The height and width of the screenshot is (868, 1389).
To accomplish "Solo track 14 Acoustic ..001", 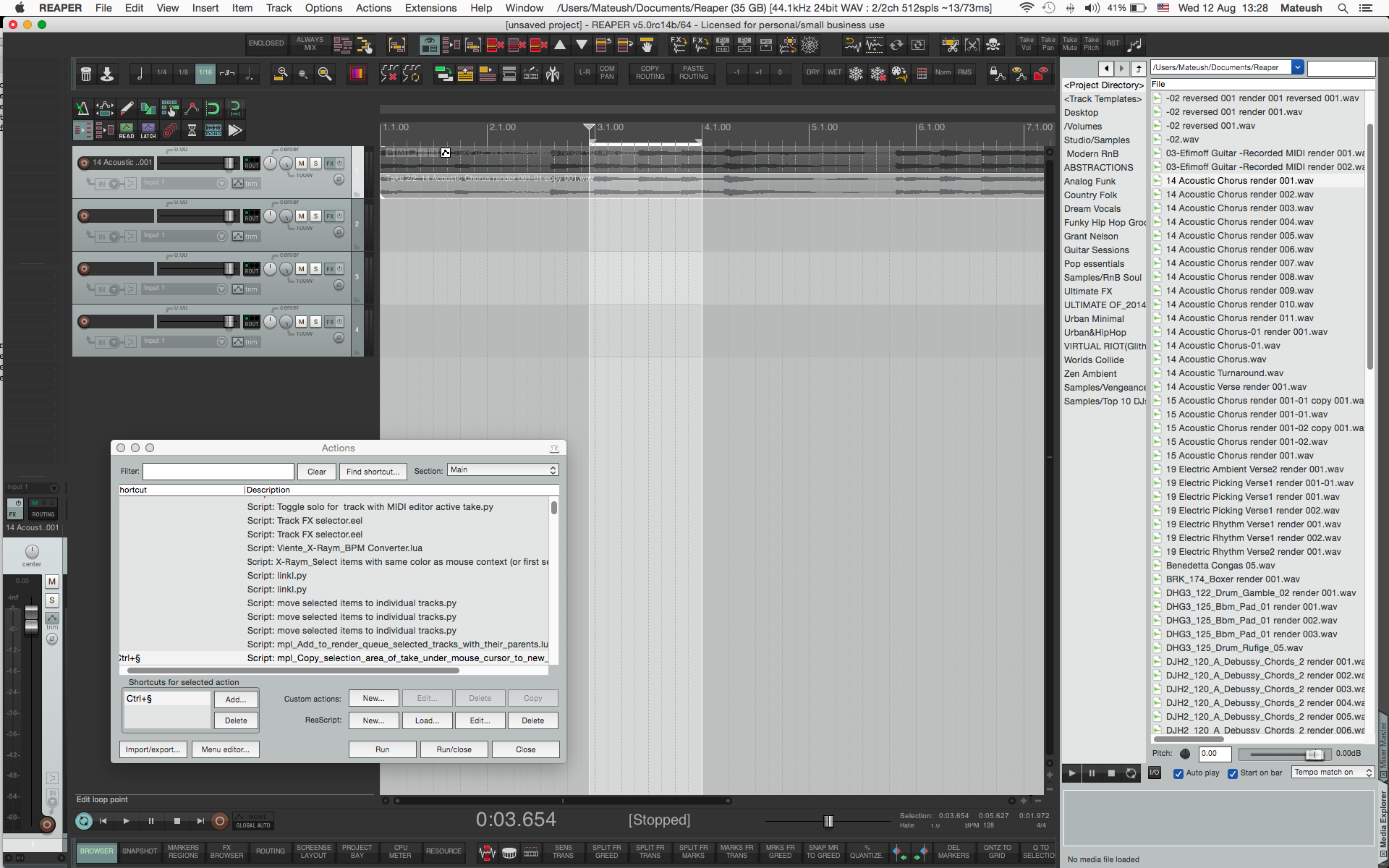I will tap(315, 163).
